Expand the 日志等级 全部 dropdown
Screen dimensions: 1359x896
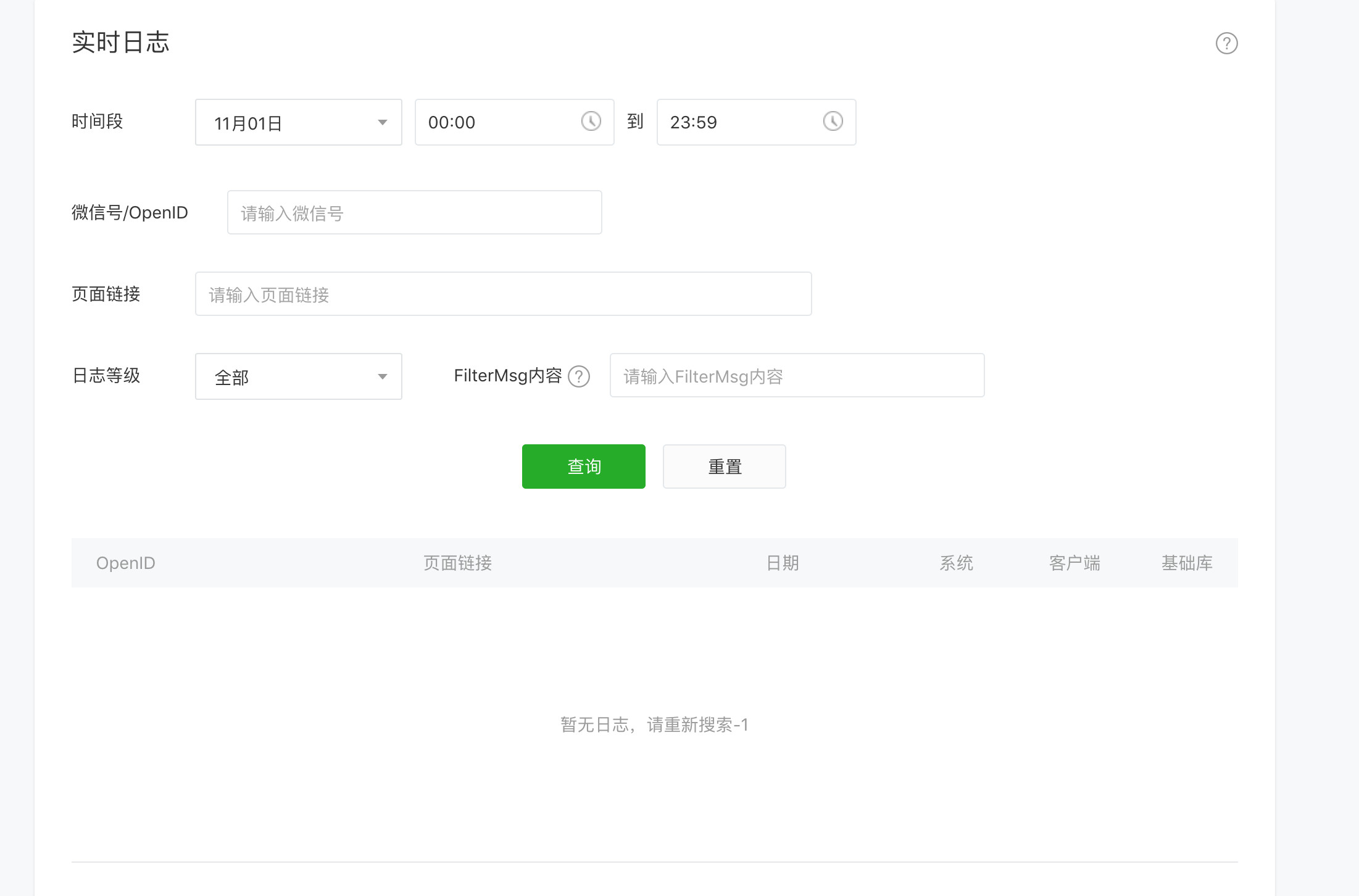(298, 376)
